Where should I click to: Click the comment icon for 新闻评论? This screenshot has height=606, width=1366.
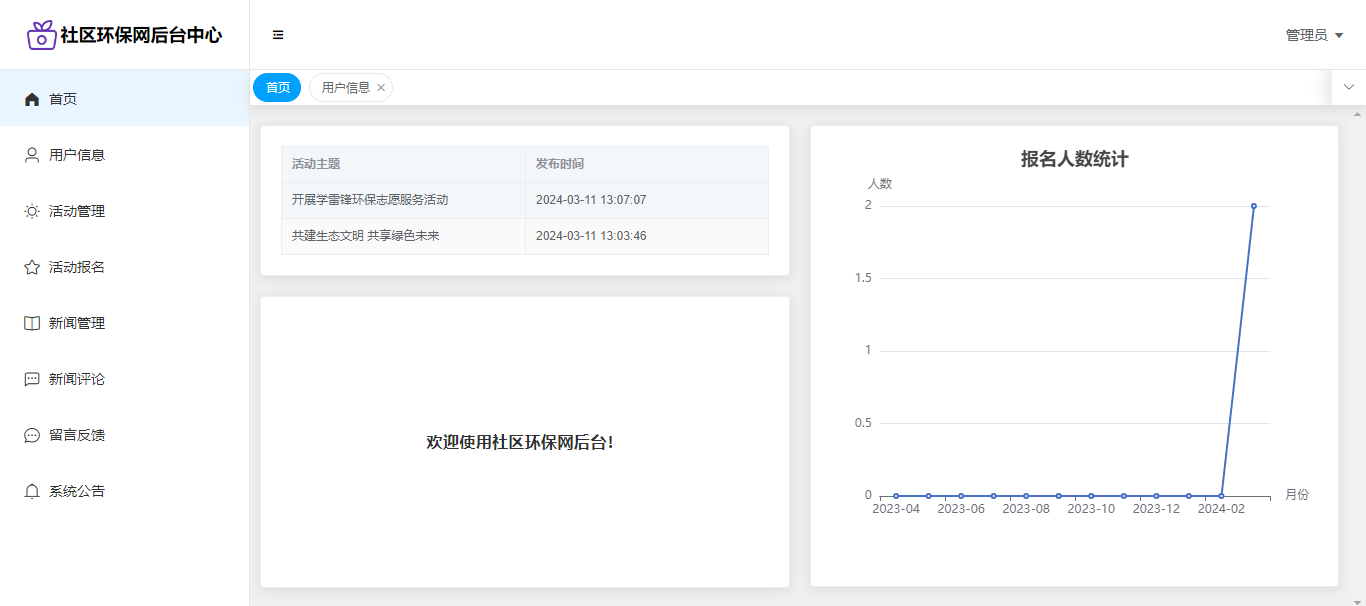click(32, 379)
